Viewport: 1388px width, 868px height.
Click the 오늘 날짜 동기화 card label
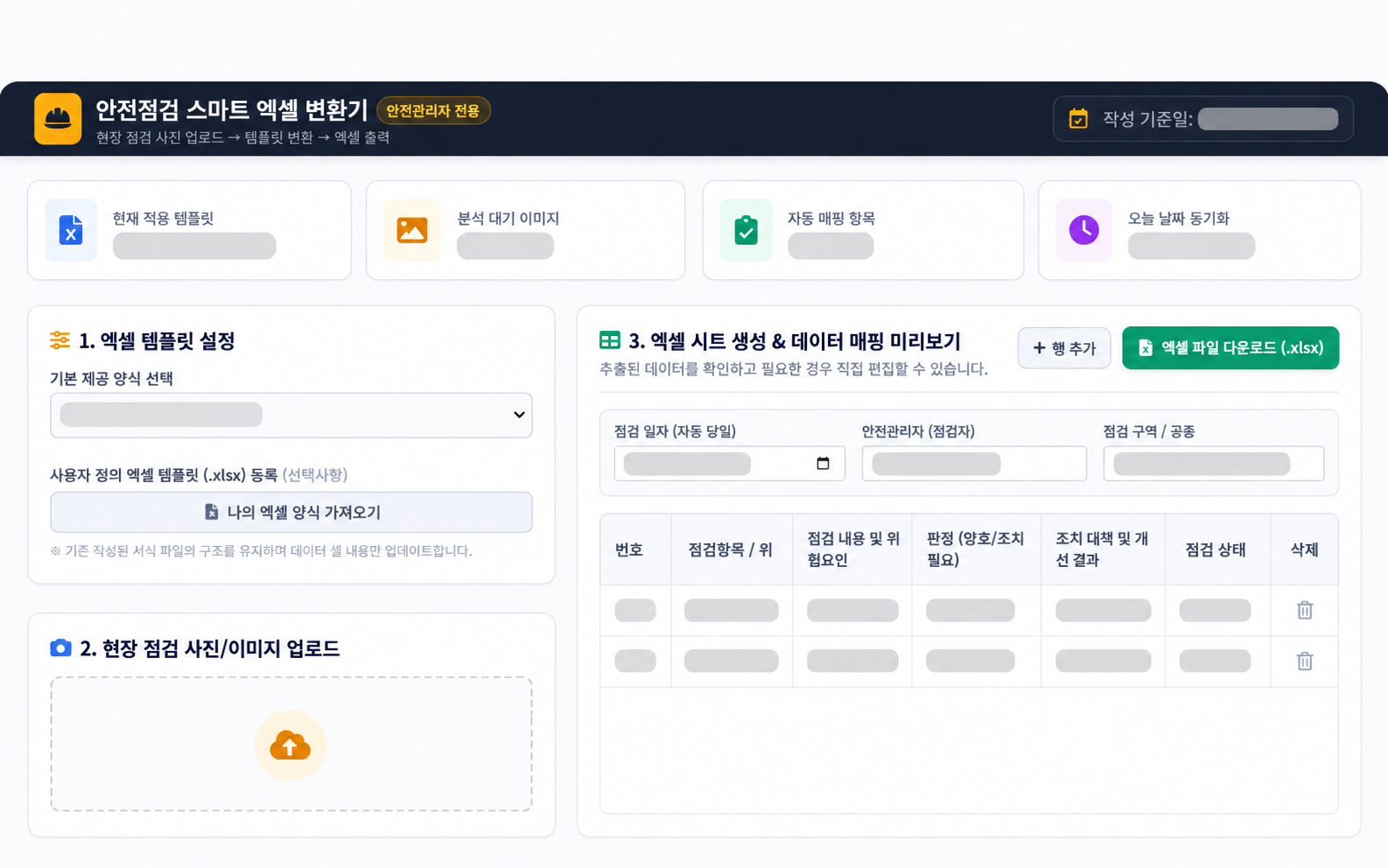coord(1179,219)
